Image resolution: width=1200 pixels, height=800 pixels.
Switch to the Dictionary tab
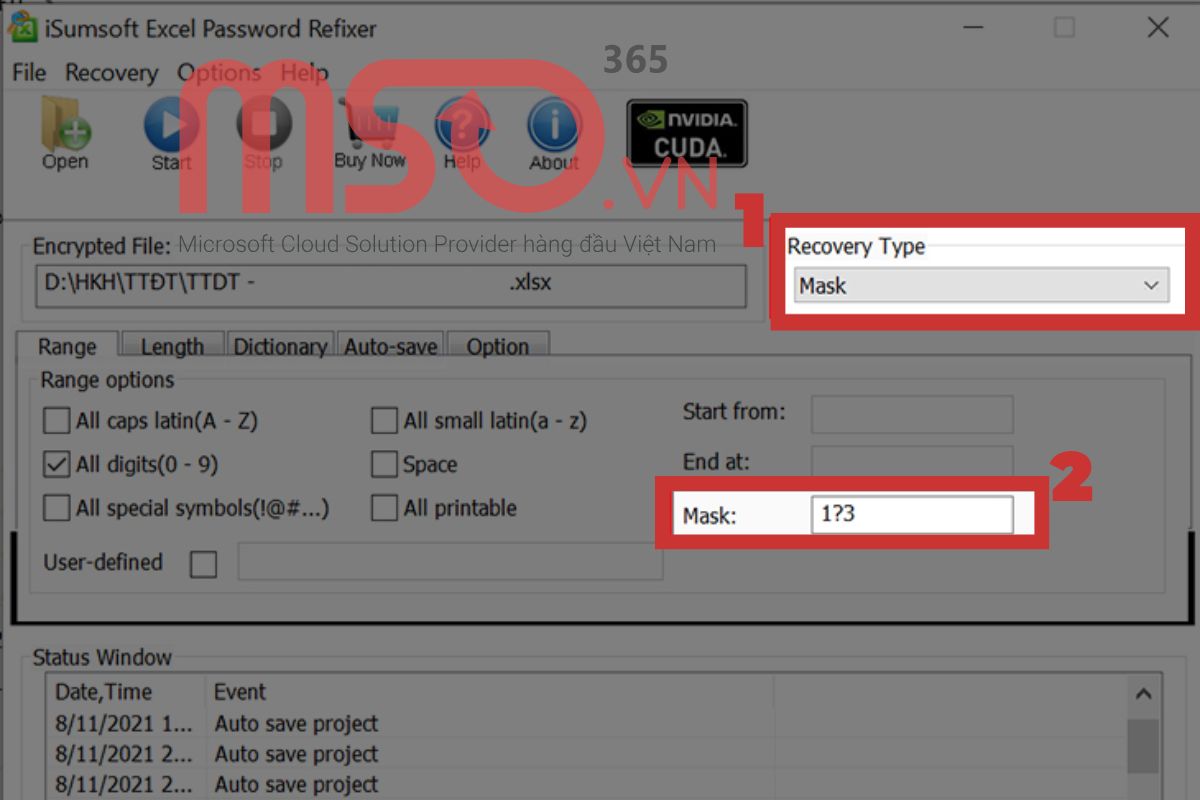[280, 347]
